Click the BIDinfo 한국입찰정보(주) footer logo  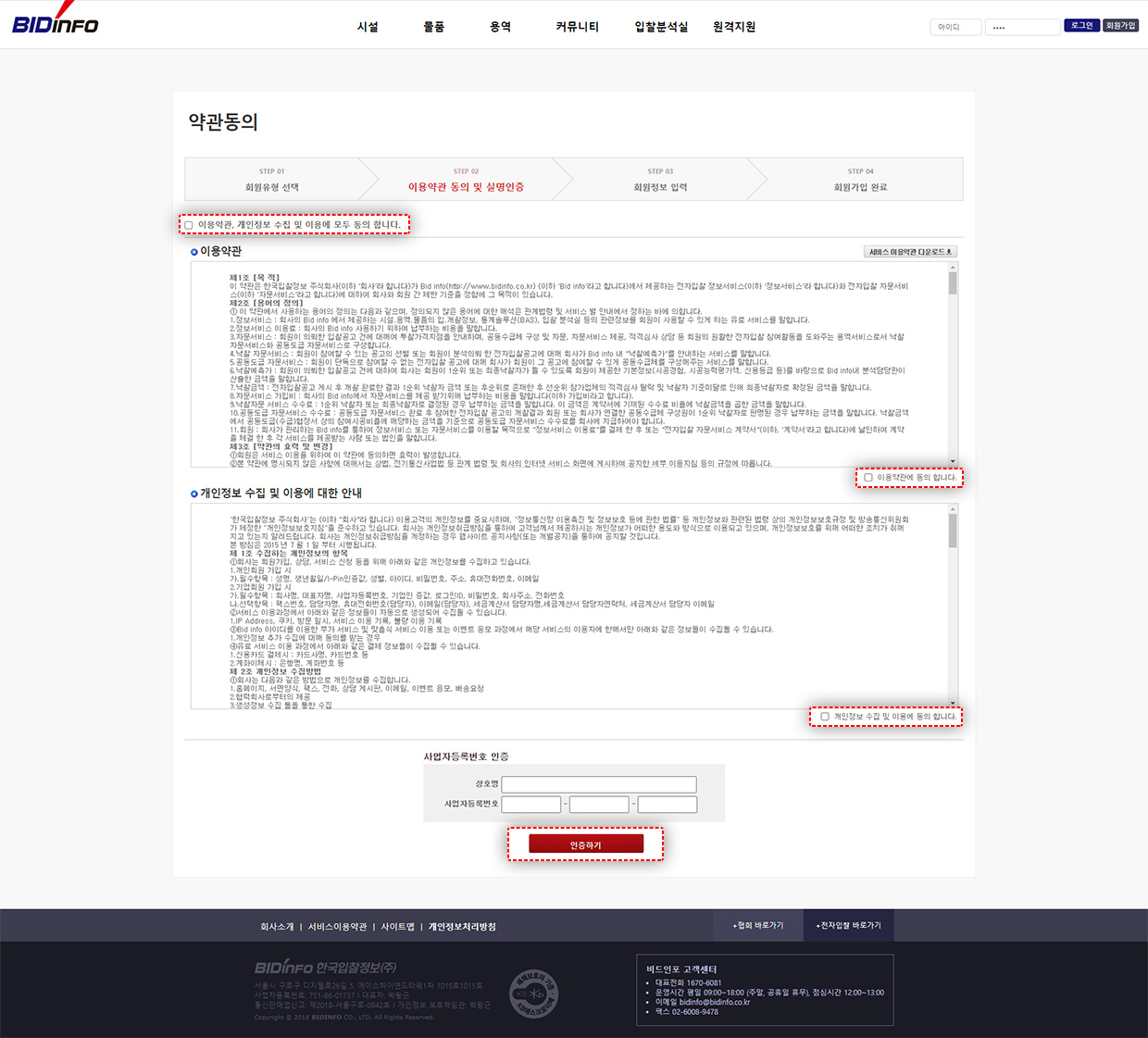[x=325, y=967]
